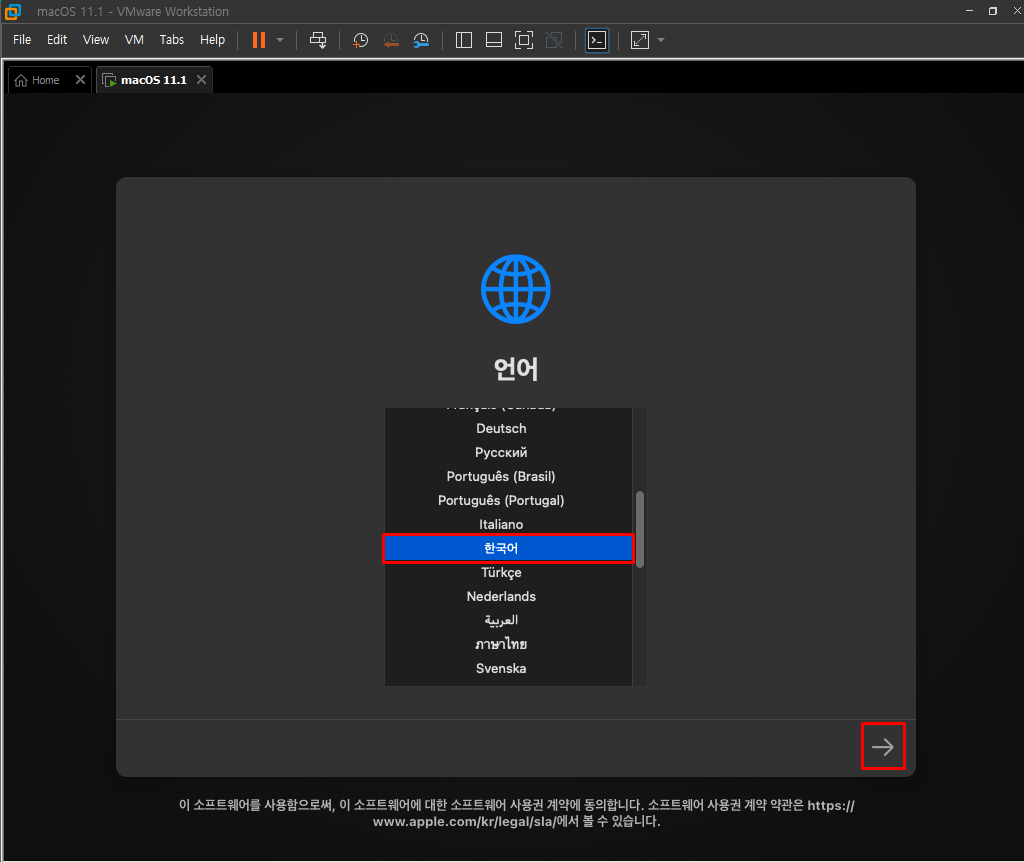This screenshot has height=862, width=1024.
Task: Minimize the VMware Workstation window
Action: (x=969, y=11)
